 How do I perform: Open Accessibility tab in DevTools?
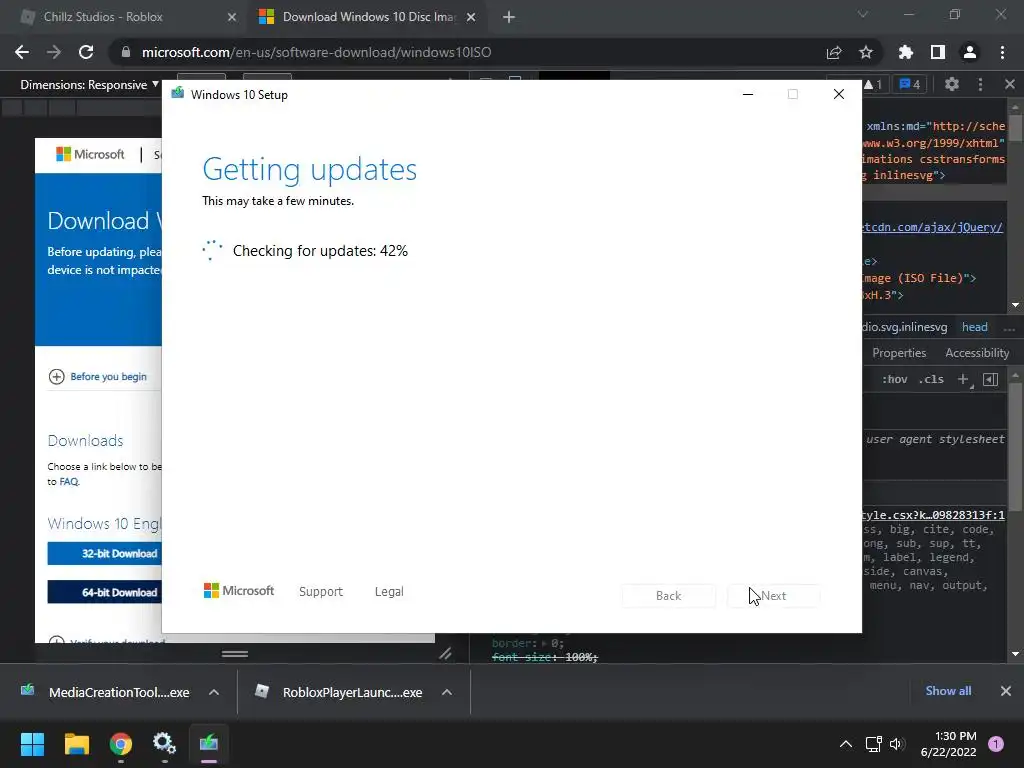click(977, 353)
